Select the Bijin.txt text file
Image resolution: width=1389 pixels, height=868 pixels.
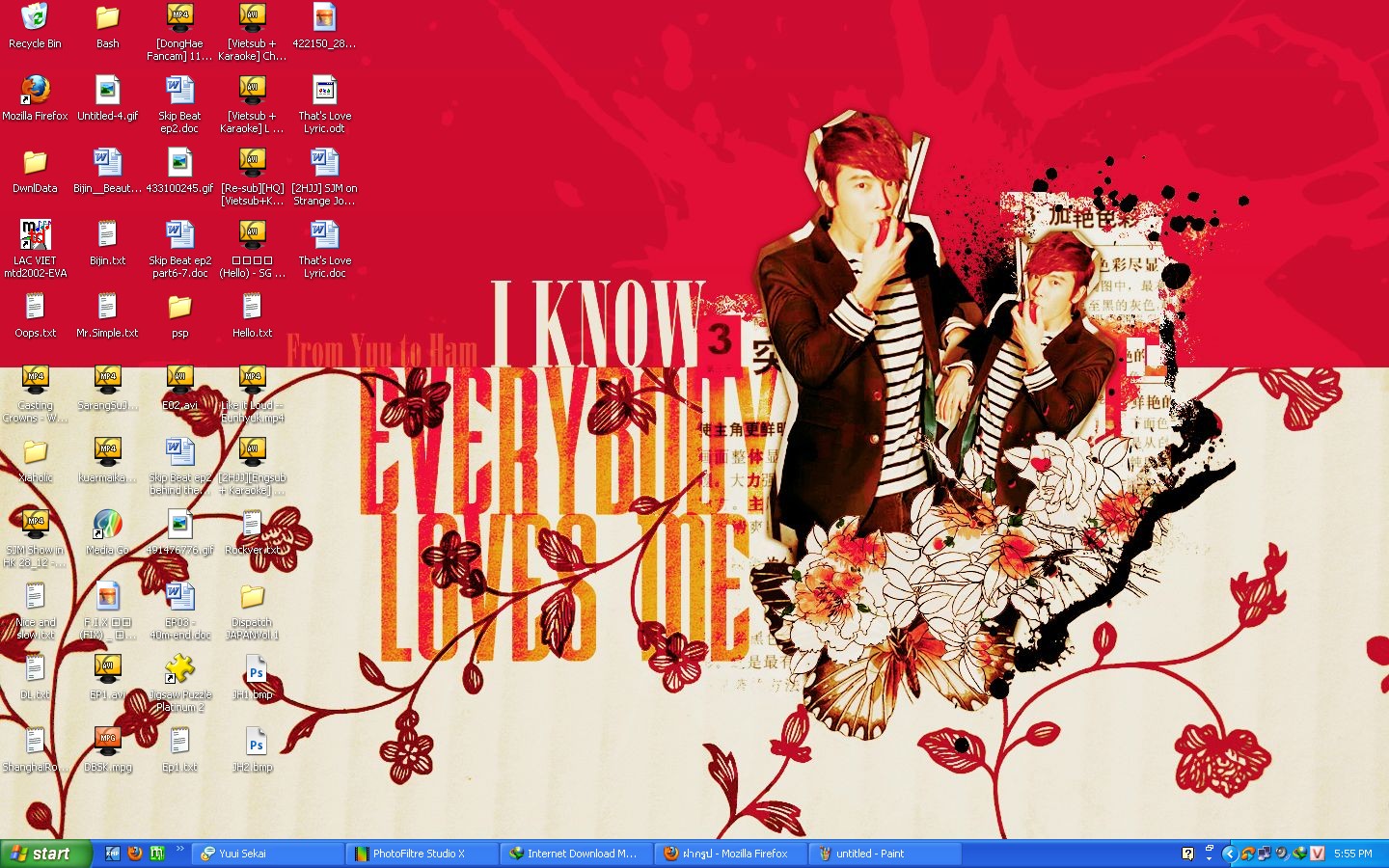[x=107, y=242]
